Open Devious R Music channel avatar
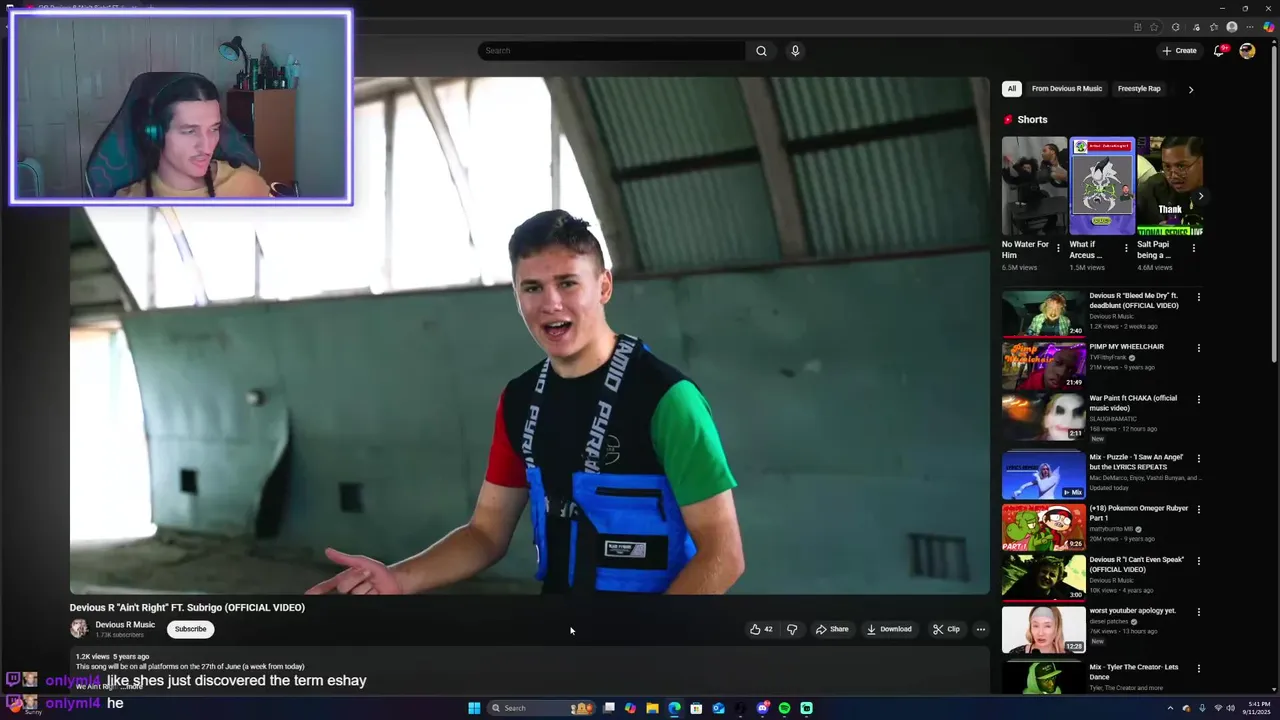The width and height of the screenshot is (1280, 720). [x=79, y=628]
